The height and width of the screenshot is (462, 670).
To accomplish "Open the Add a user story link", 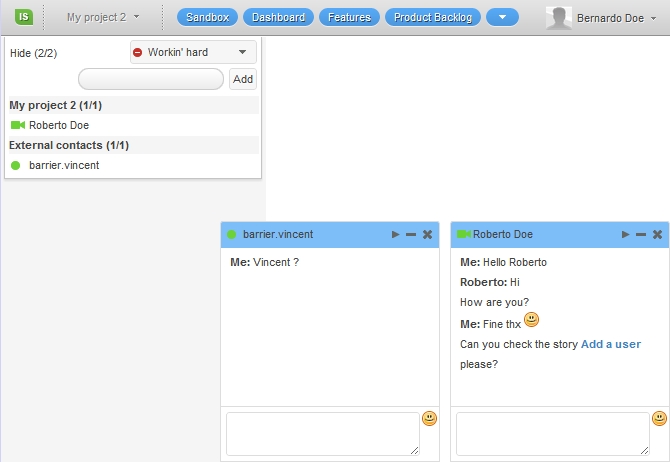I will coord(611,344).
